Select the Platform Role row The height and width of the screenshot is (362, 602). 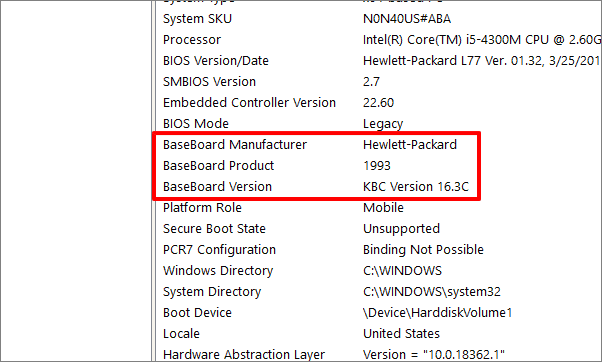(379, 208)
